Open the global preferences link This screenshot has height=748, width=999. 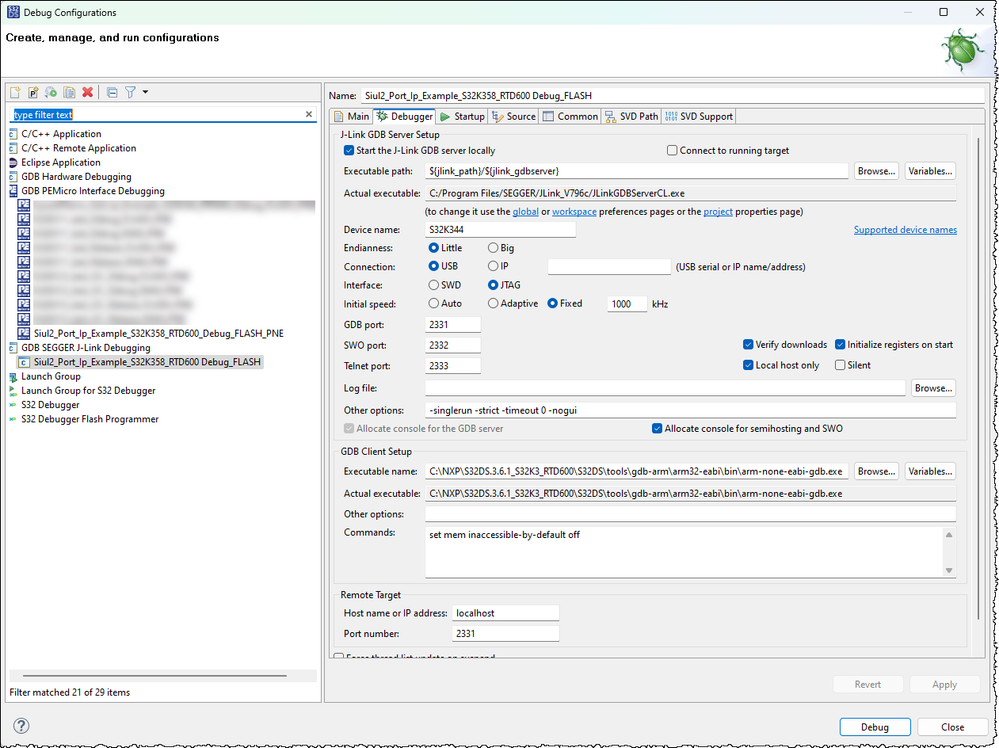(526, 212)
